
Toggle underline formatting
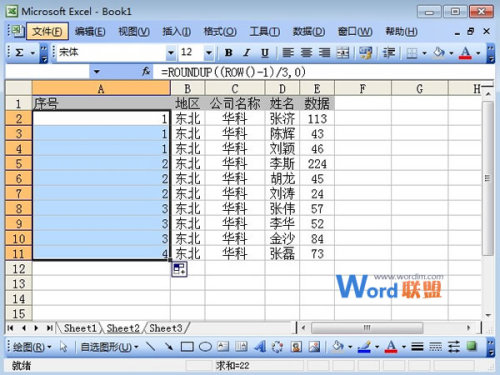[x=265, y=53]
